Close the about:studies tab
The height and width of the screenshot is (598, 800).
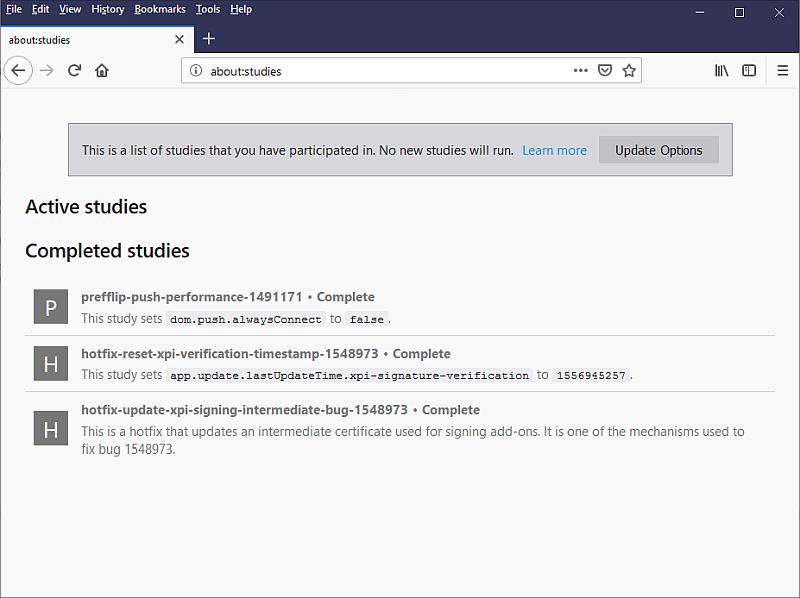tap(180, 40)
